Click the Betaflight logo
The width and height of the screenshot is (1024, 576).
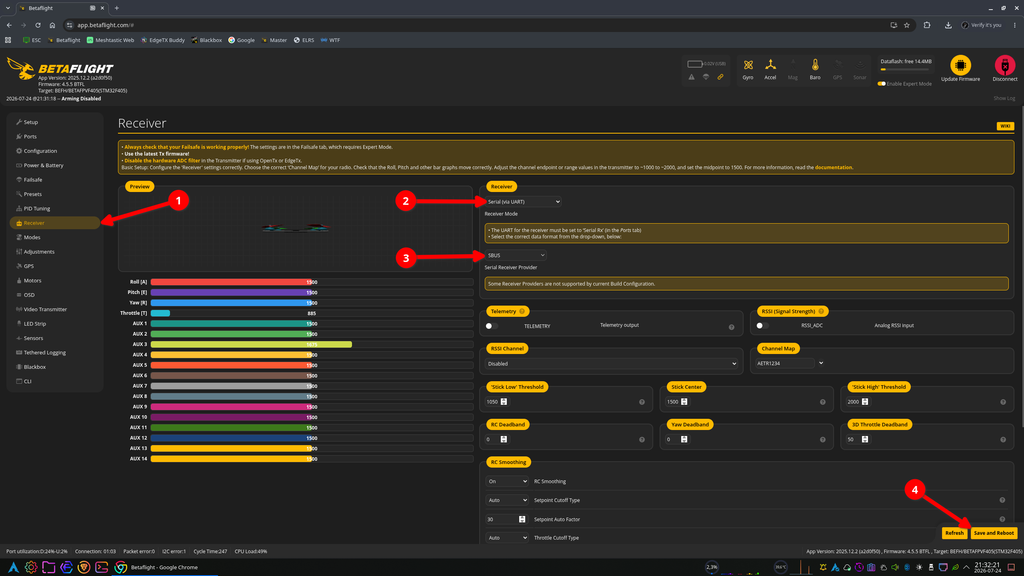point(60,69)
